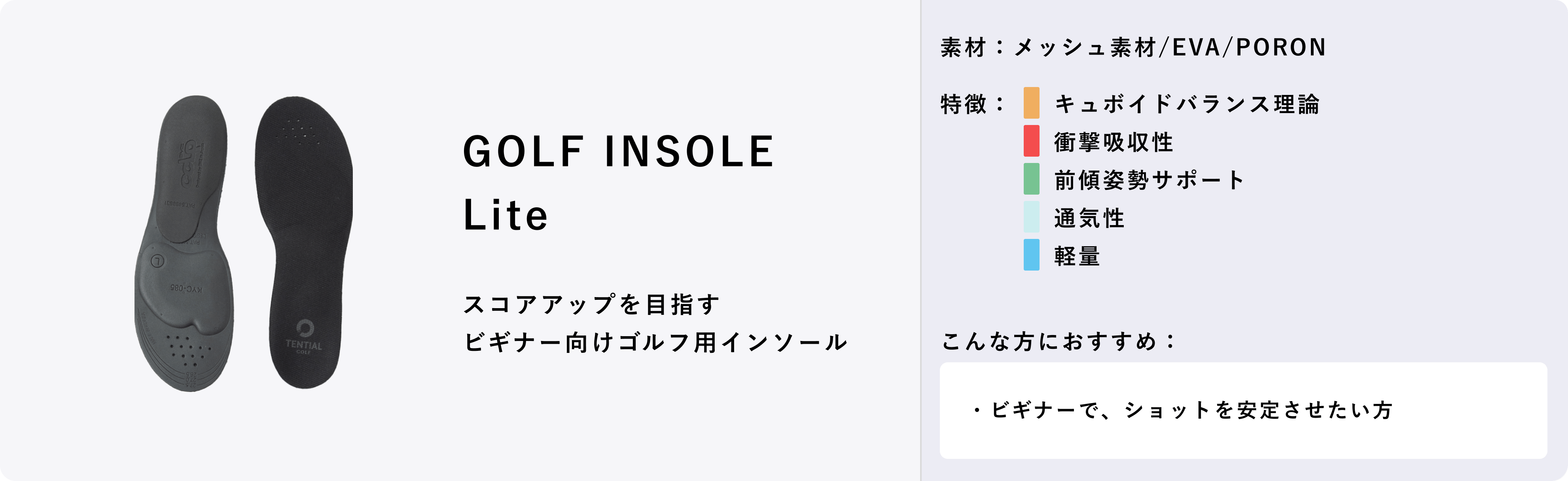Click the orange swatch beside キュボイドバランス理論
This screenshot has height=481, width=1568.
tap(1031, 103)
